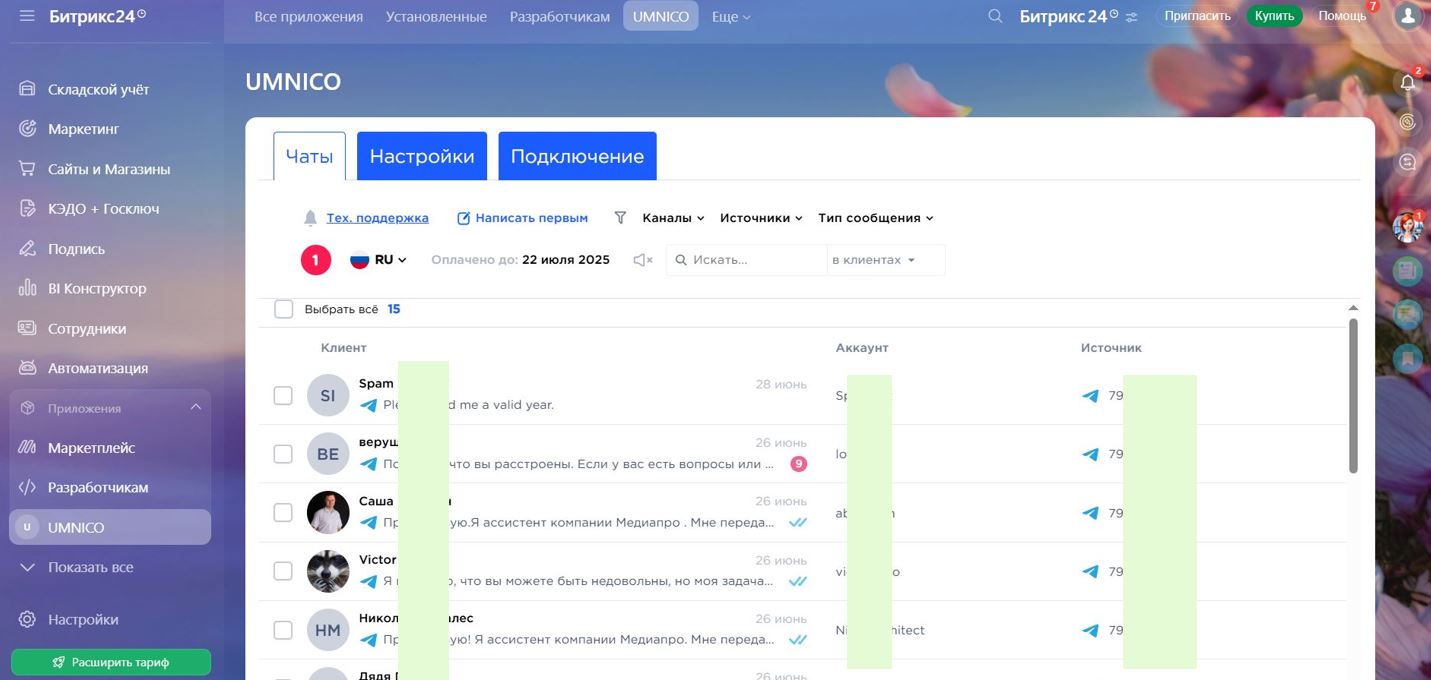Open Разработчикам top menu item
This screenshot has width=1431, height=680.
tap(560, 16)
